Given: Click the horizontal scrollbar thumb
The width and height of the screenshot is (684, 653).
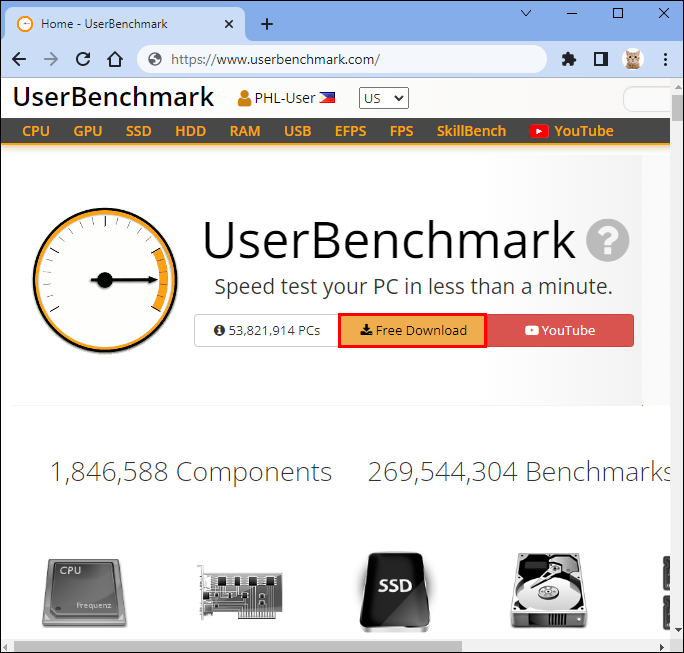Looking at the screenshot, I should [x=237, y=646].
